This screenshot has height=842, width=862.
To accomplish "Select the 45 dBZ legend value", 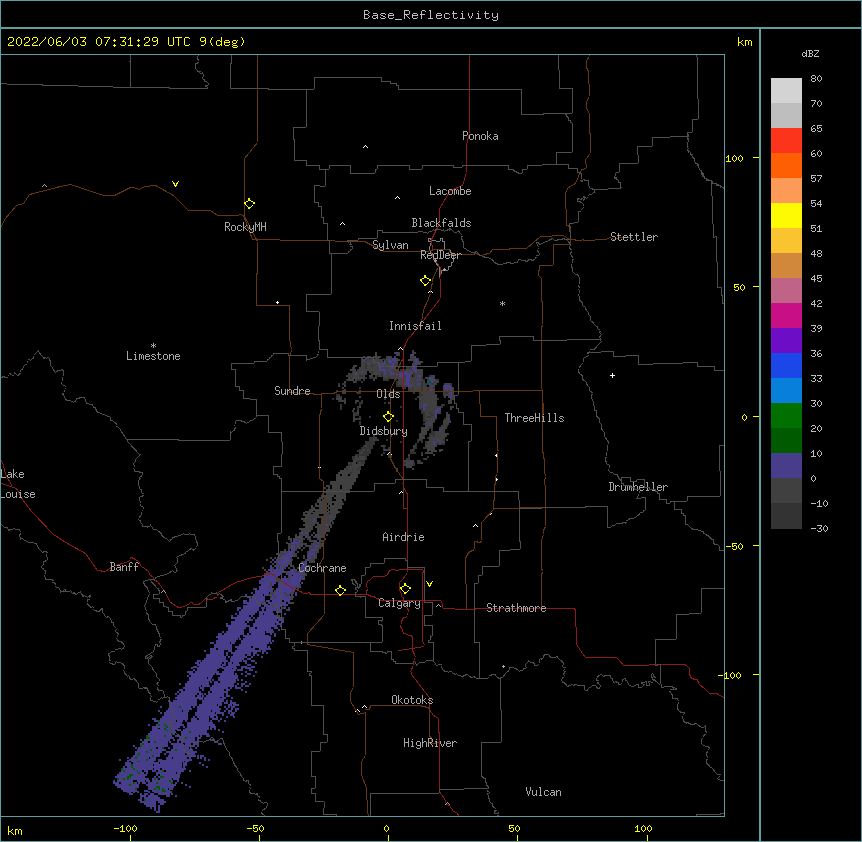I will (x=816, y=279).
